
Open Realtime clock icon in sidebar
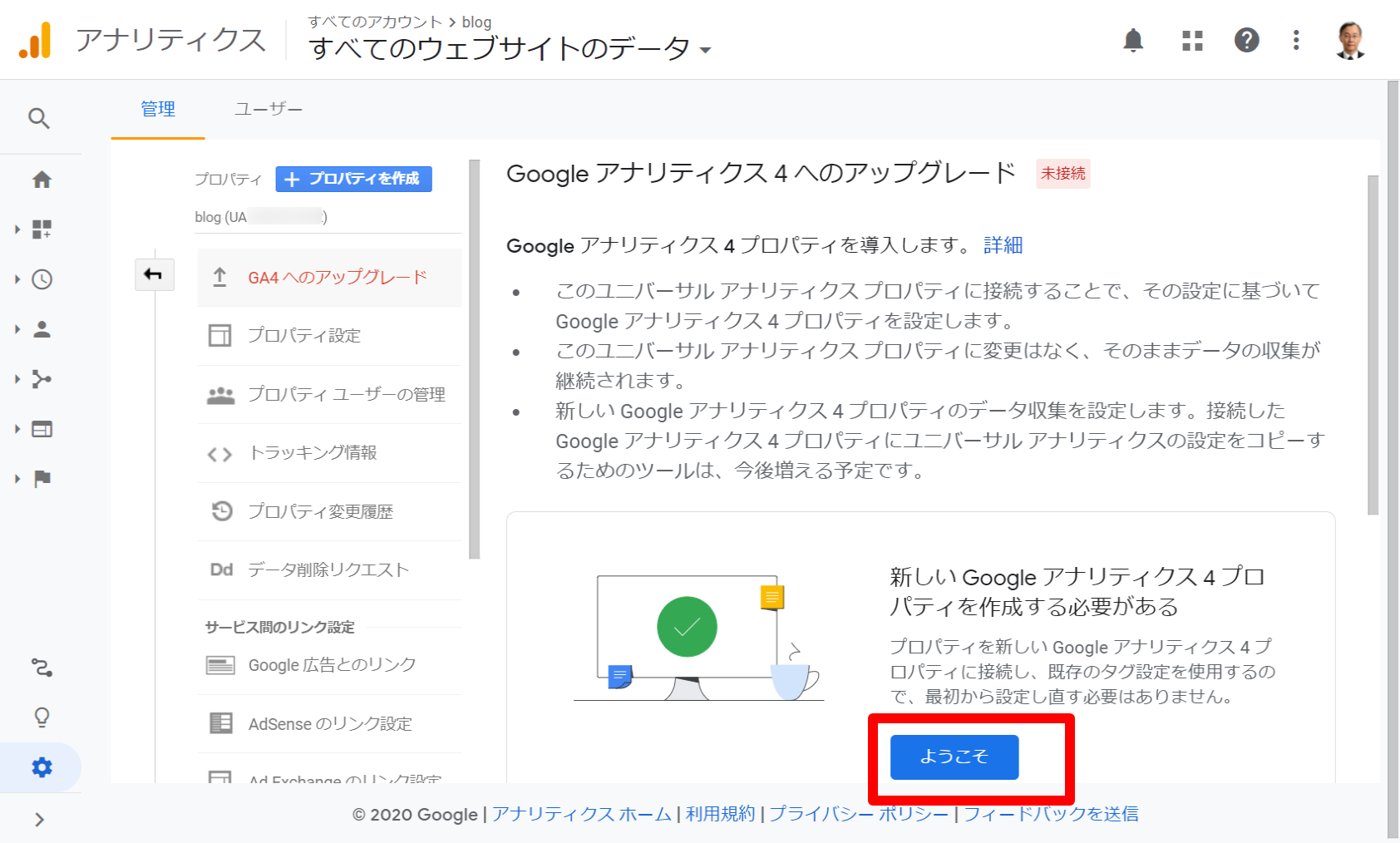click(42, 279)
